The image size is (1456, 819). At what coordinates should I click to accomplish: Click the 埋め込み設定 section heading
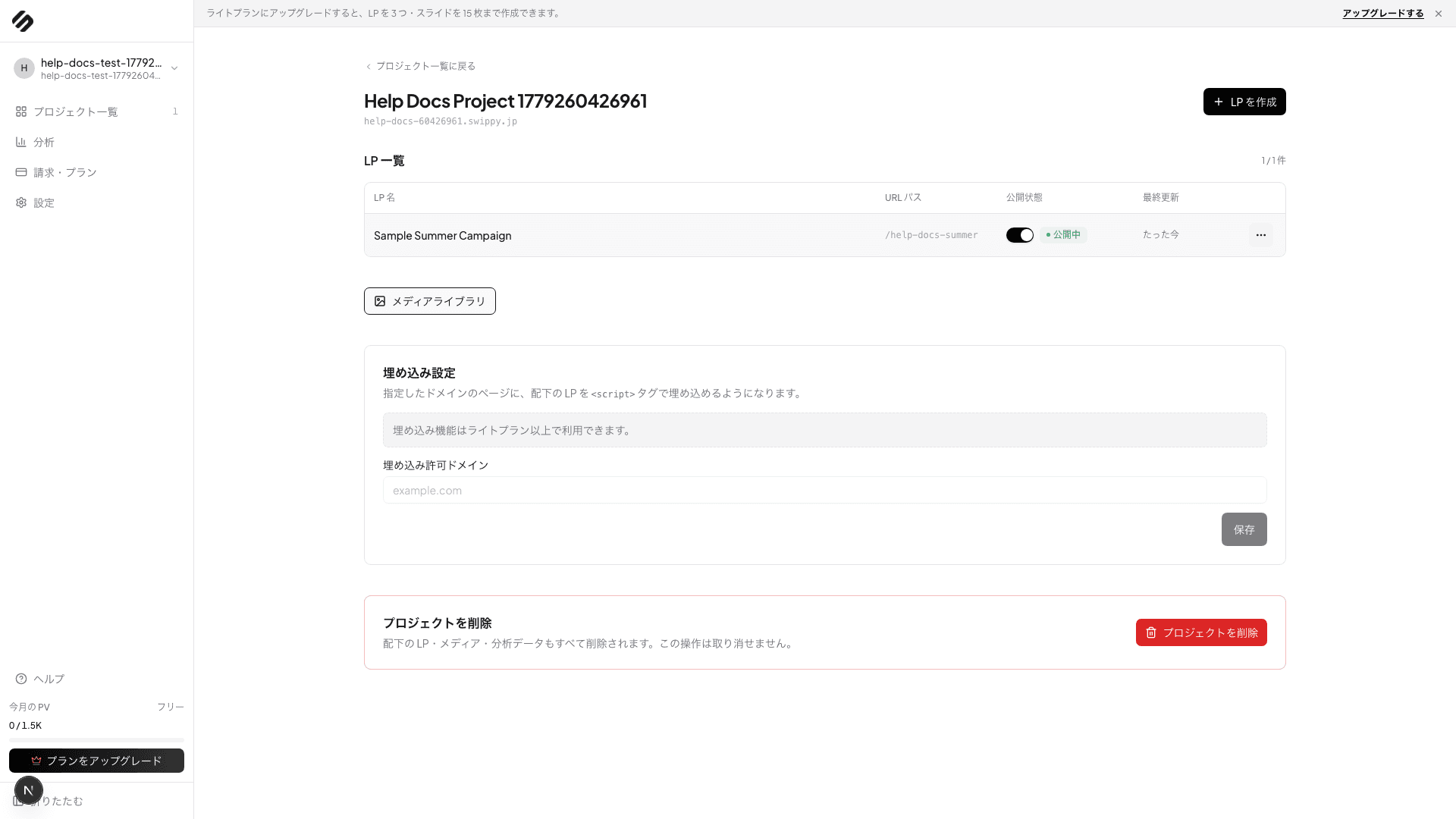click(419, 373)
